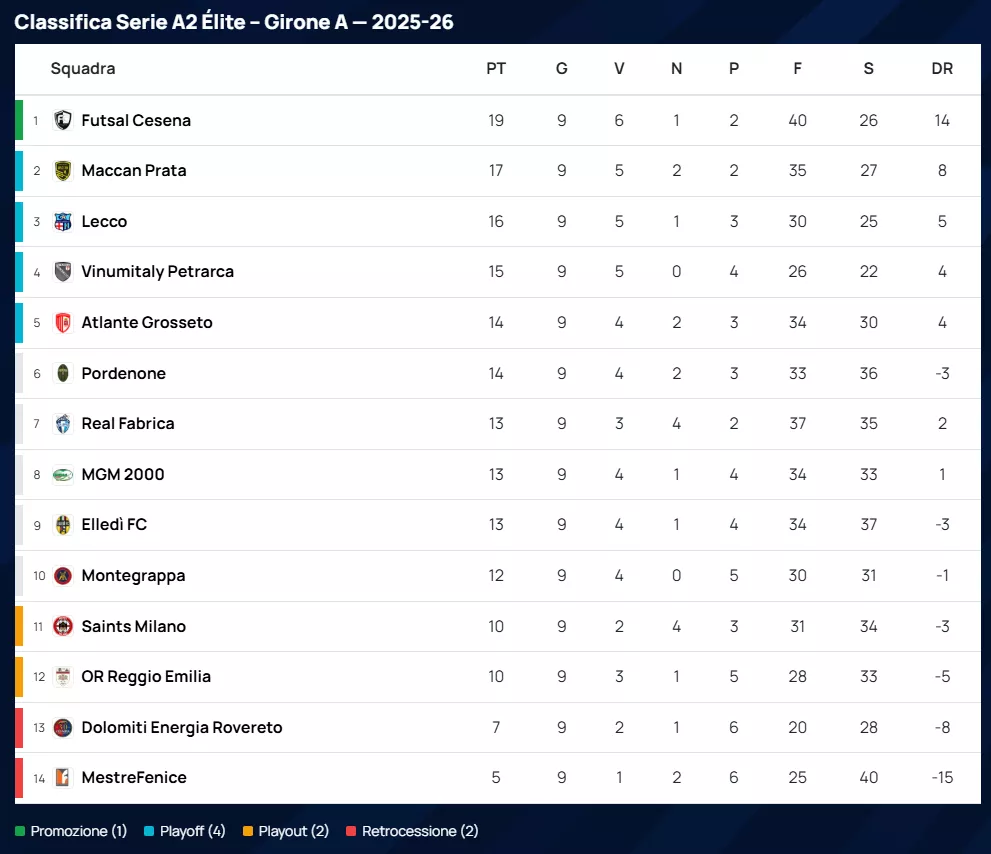Image resolution: width=991 pixels, height=854 pixels.
Task: Click the PT points column header
Action: [x=496, y=69]
